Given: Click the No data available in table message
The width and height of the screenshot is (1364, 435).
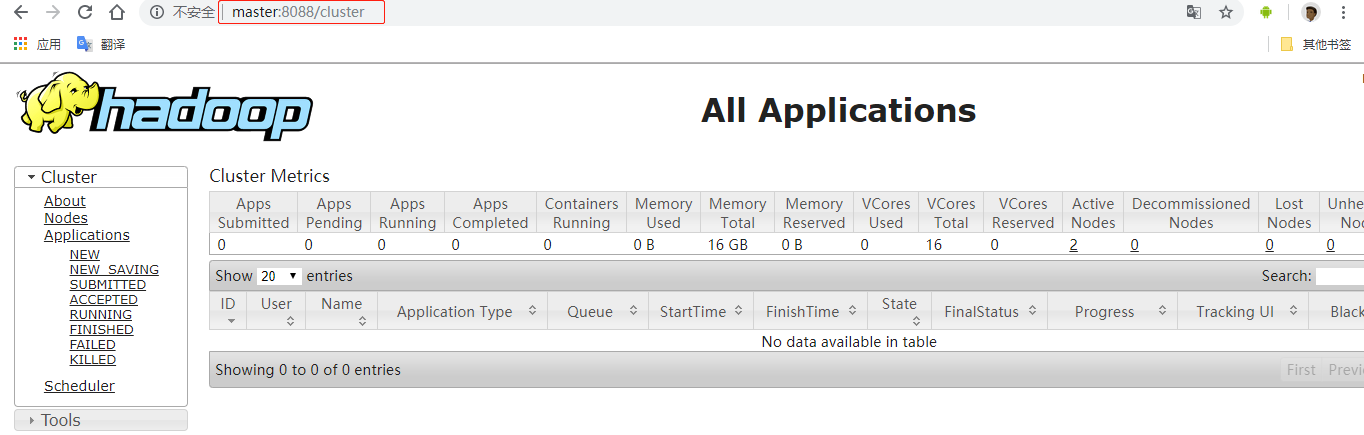Looking at the screenshot, I should 849,342.
